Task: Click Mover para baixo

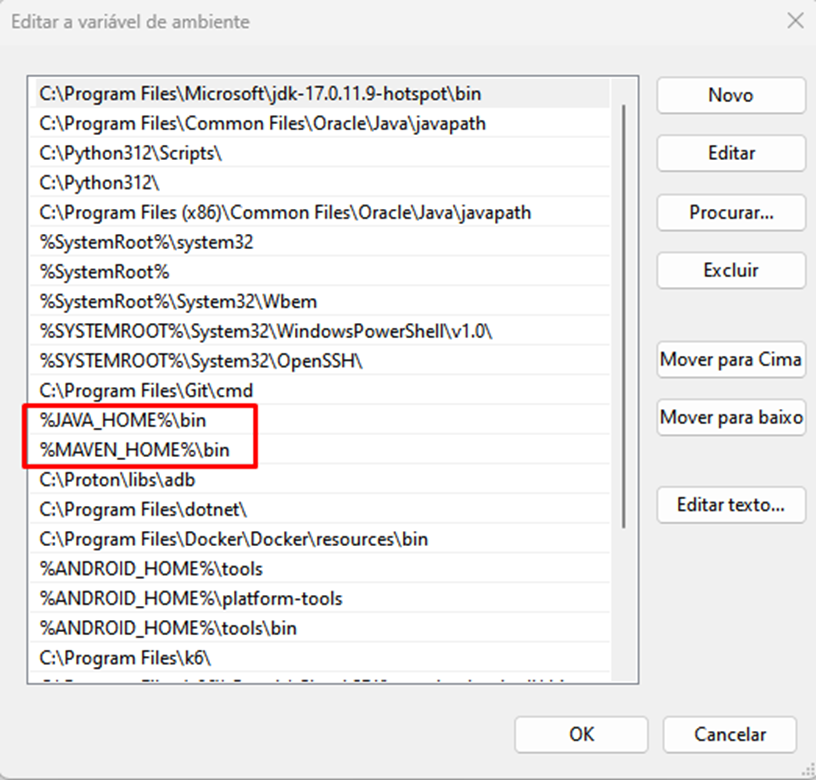Action: pyautogui.click(x=731, y=417)
